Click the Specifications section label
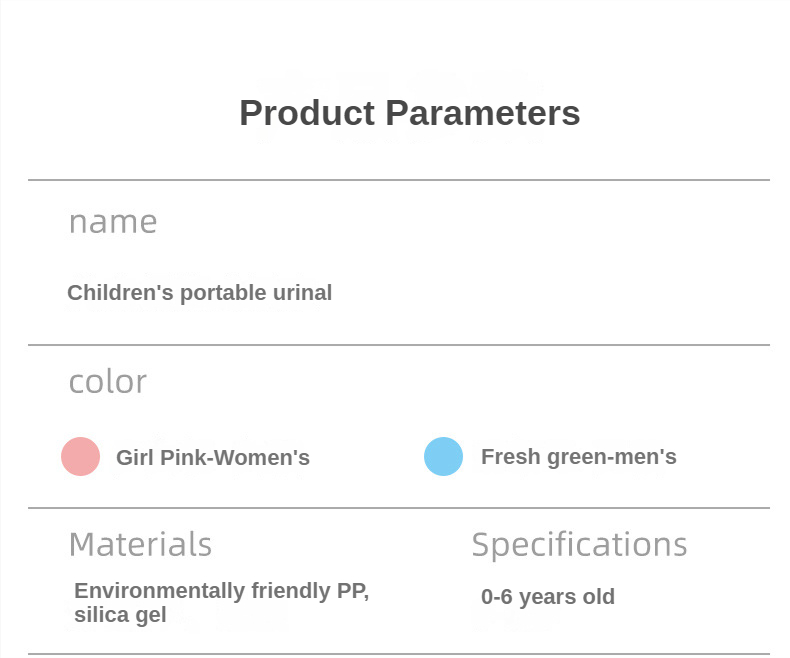Viewport: 790px width, 658px height. pos(579,545)
